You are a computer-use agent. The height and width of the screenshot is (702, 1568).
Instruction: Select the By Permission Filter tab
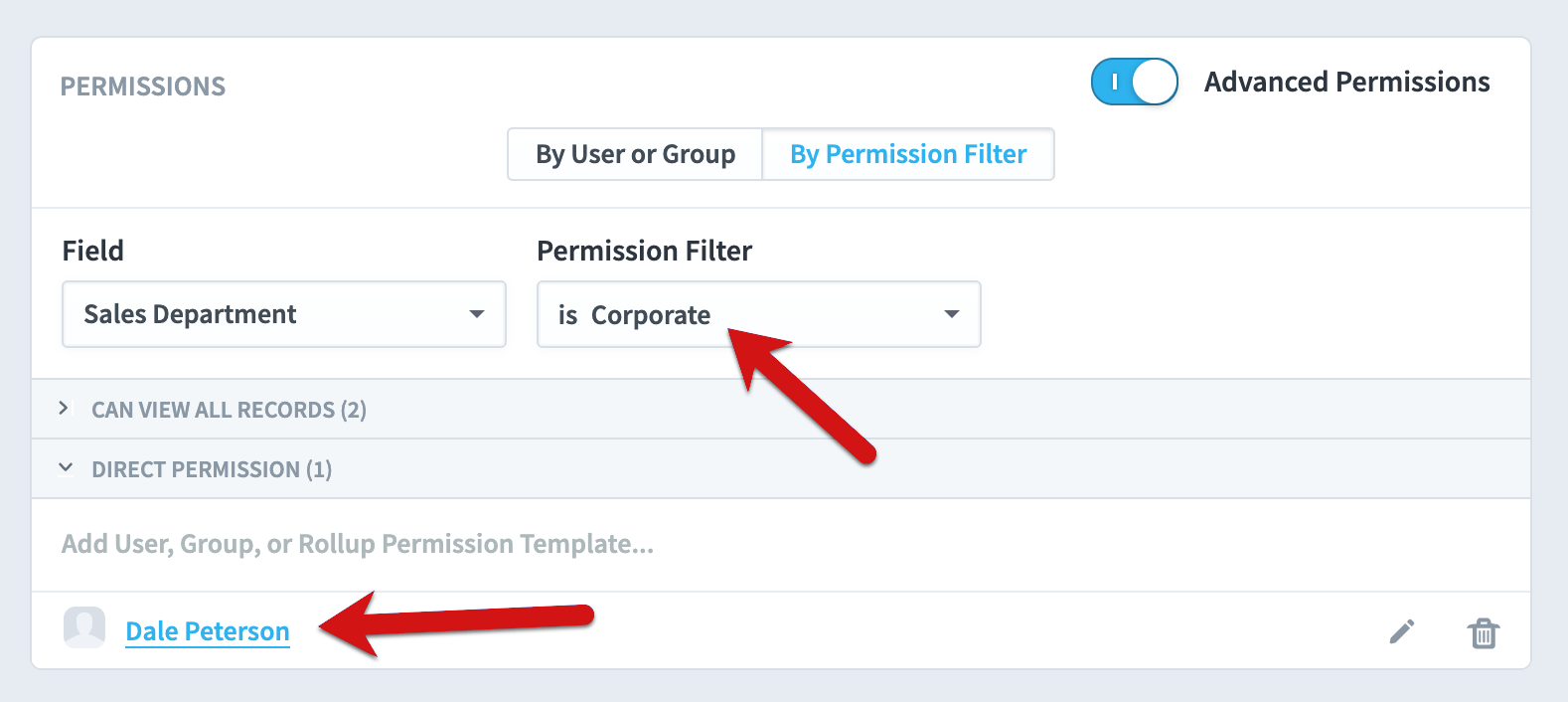tap(908, 154)
